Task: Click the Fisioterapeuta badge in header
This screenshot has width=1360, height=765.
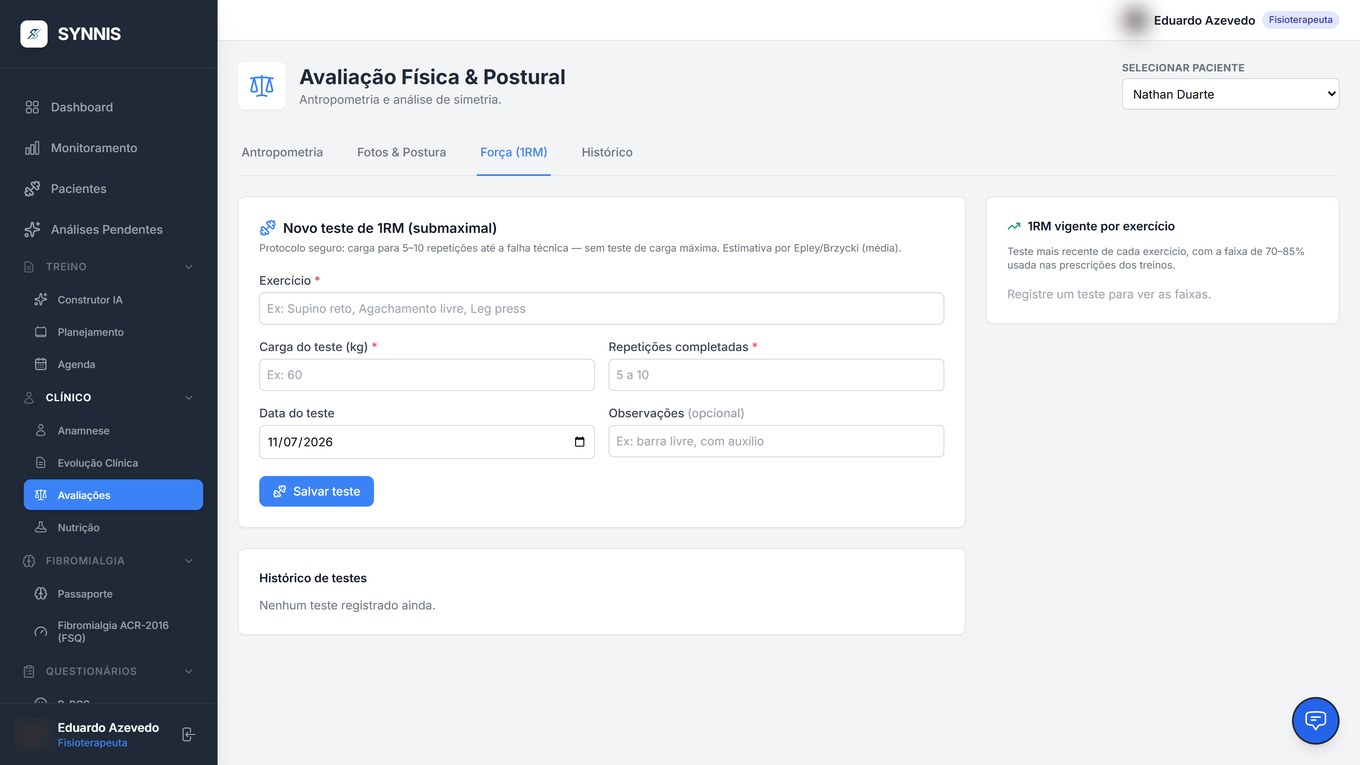Action: point(1301,20)
